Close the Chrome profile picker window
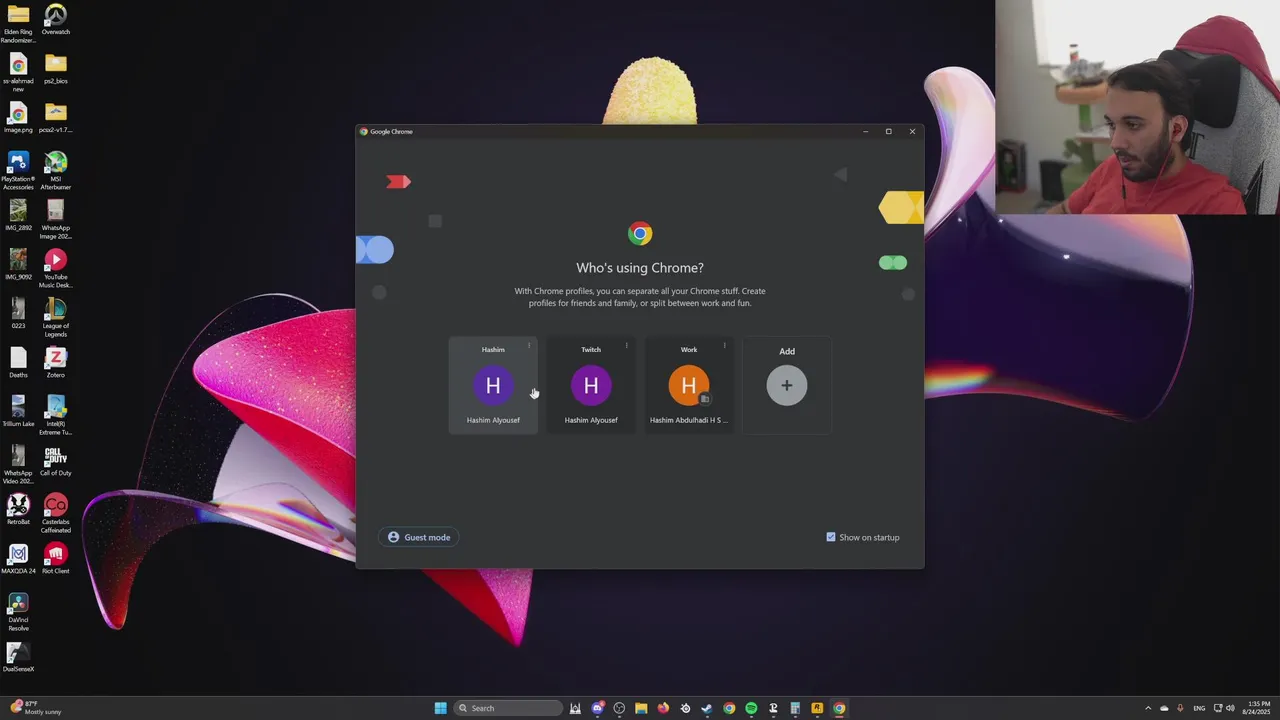The width and height of the screenshot is (1280, 720). 912,131
